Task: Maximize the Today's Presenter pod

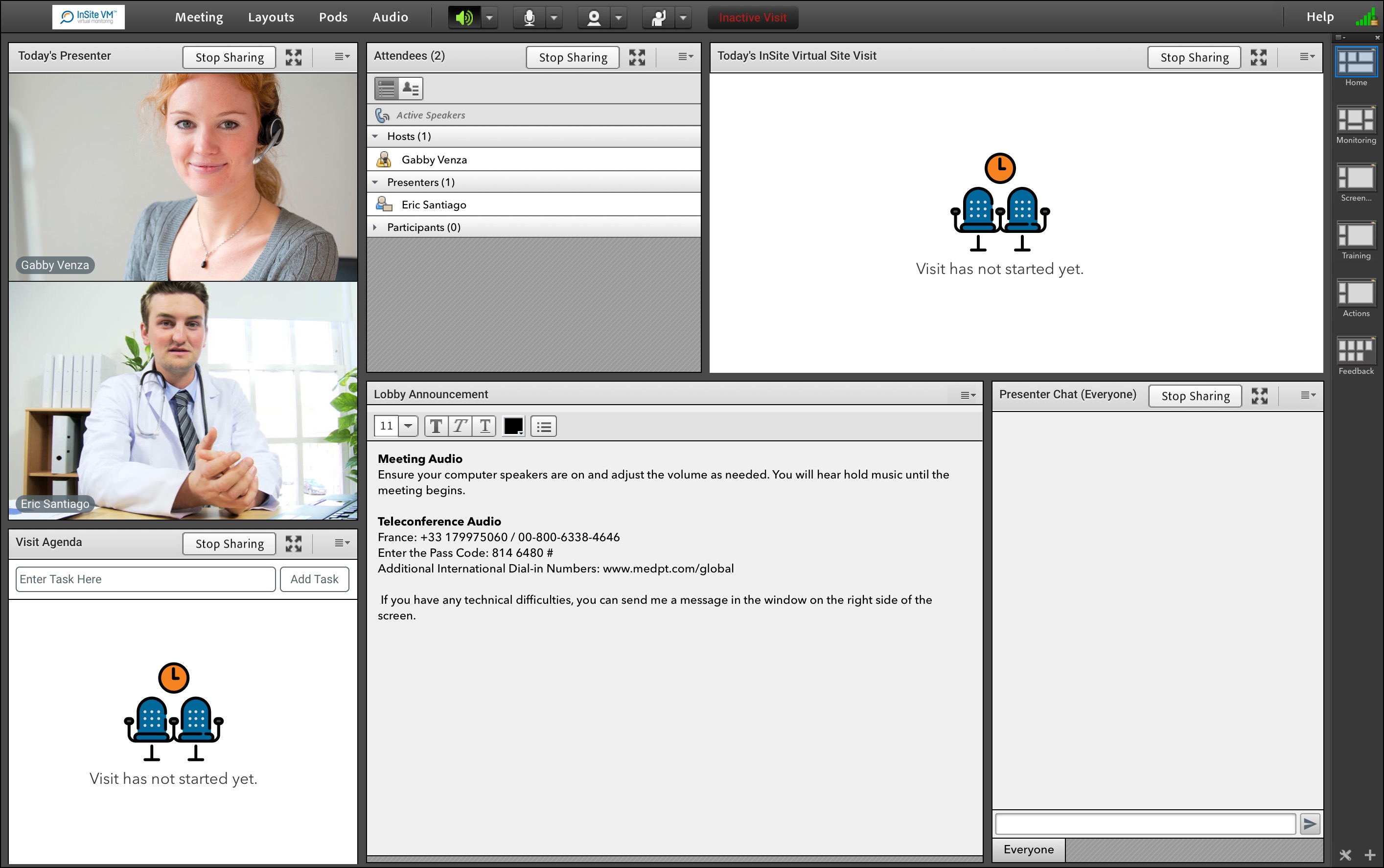Action: coord(293,57)
